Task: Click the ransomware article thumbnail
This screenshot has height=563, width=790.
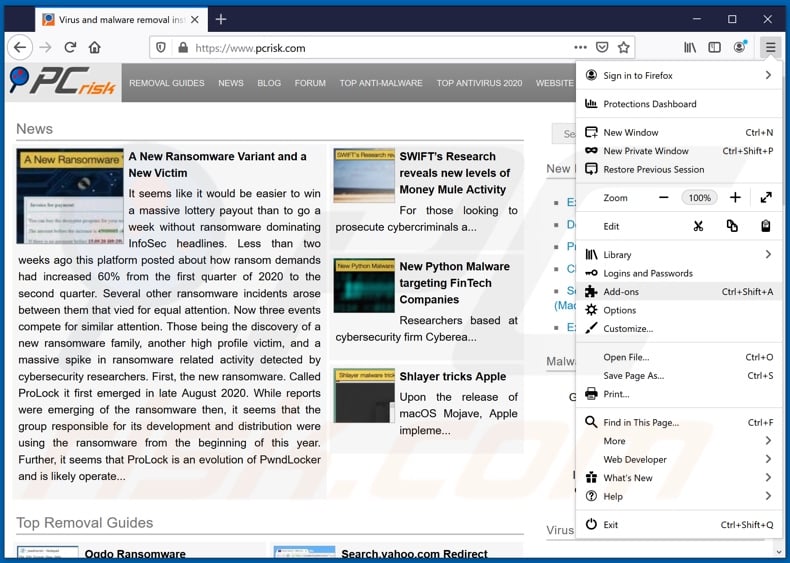Action: [x=70, y=196]
